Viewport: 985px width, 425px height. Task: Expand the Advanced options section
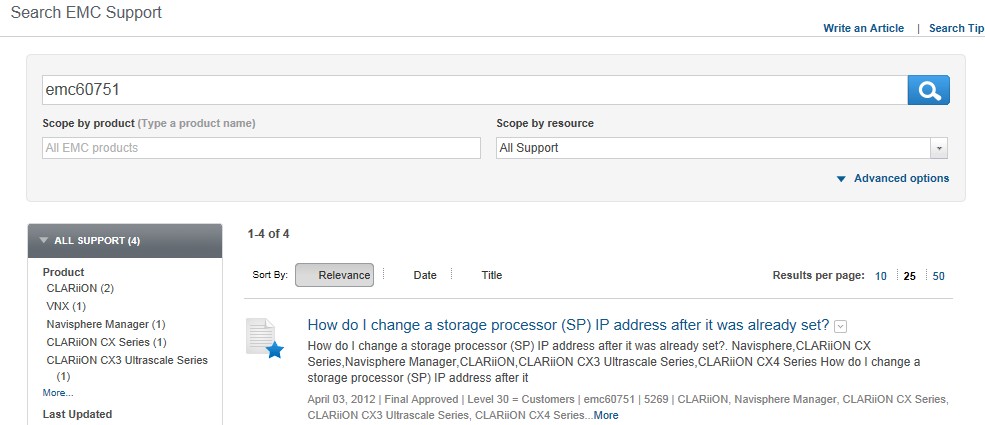(893, 178)
